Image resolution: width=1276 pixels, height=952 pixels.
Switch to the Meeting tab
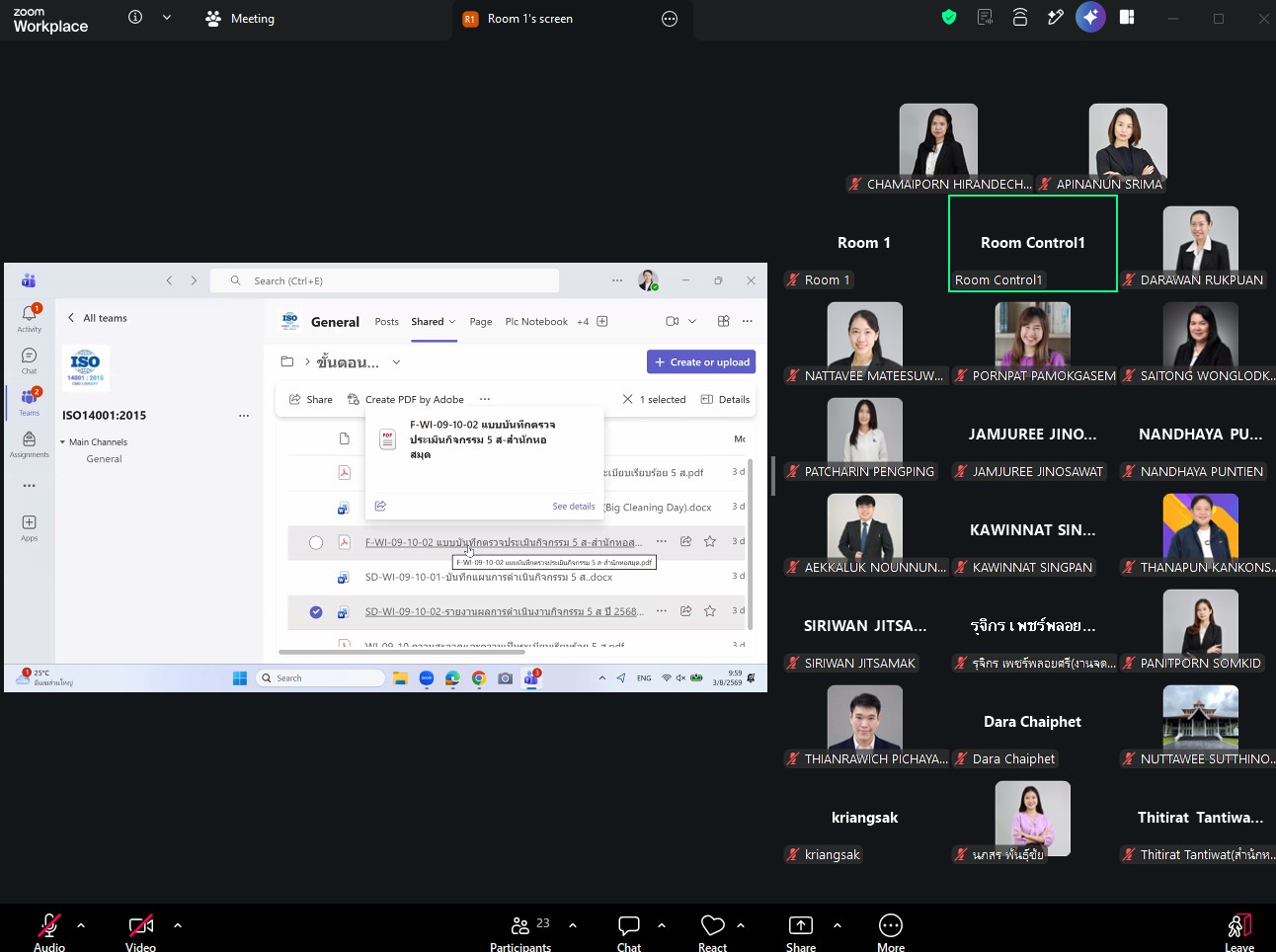[x=240, y=19]
